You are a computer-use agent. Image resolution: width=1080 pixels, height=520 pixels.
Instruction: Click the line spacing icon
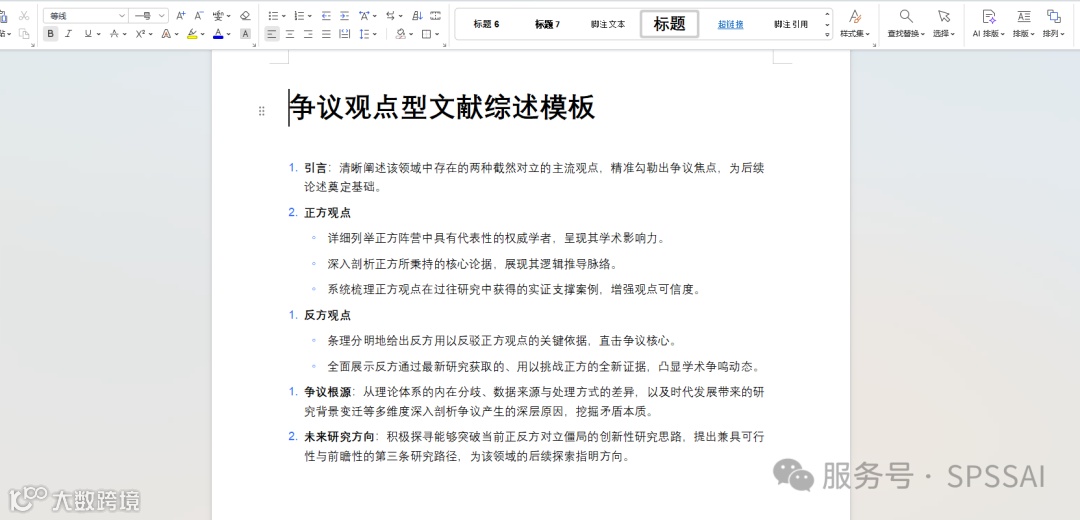364,34
